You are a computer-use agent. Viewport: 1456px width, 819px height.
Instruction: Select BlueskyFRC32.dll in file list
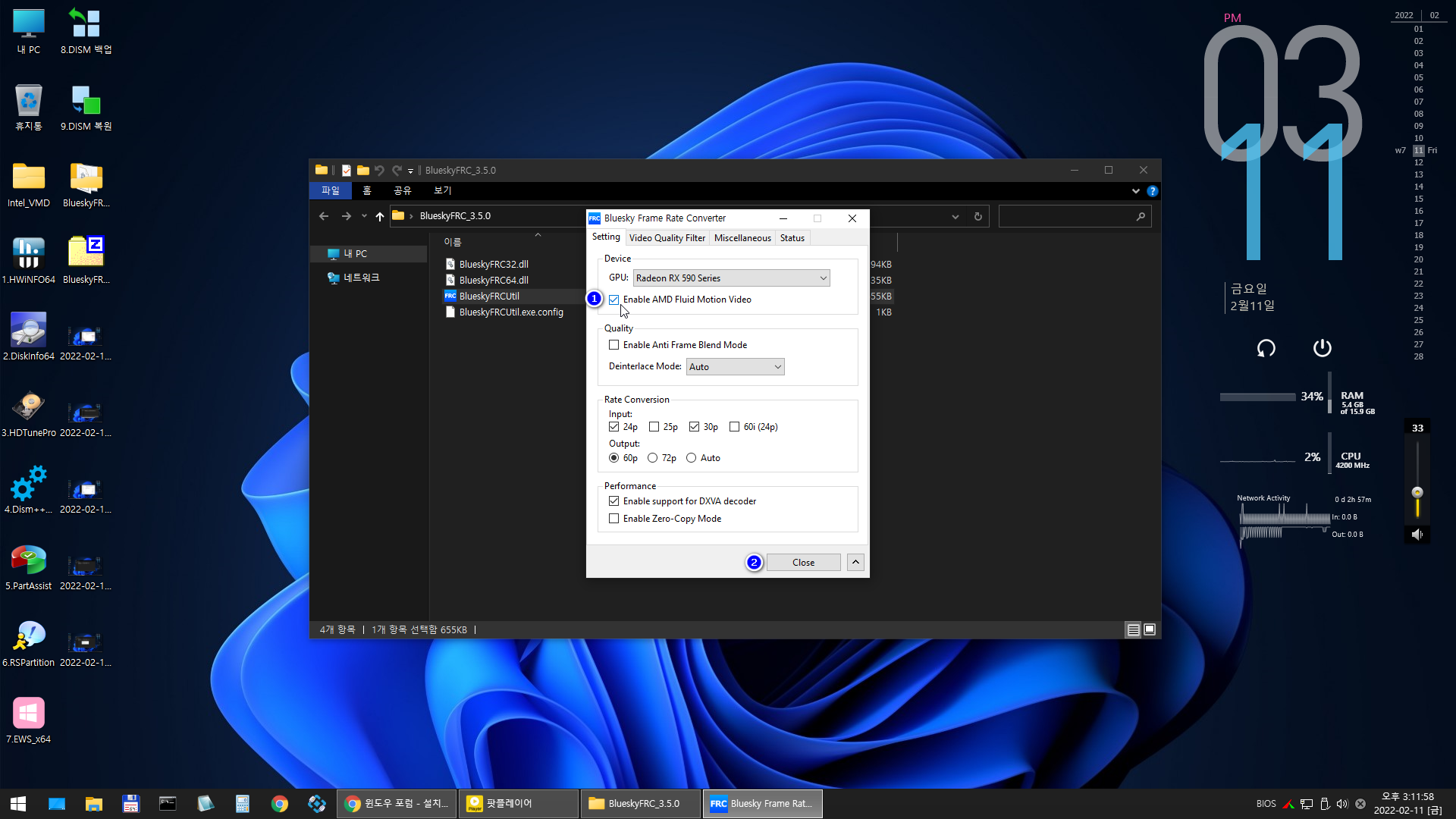click(494, 265)
